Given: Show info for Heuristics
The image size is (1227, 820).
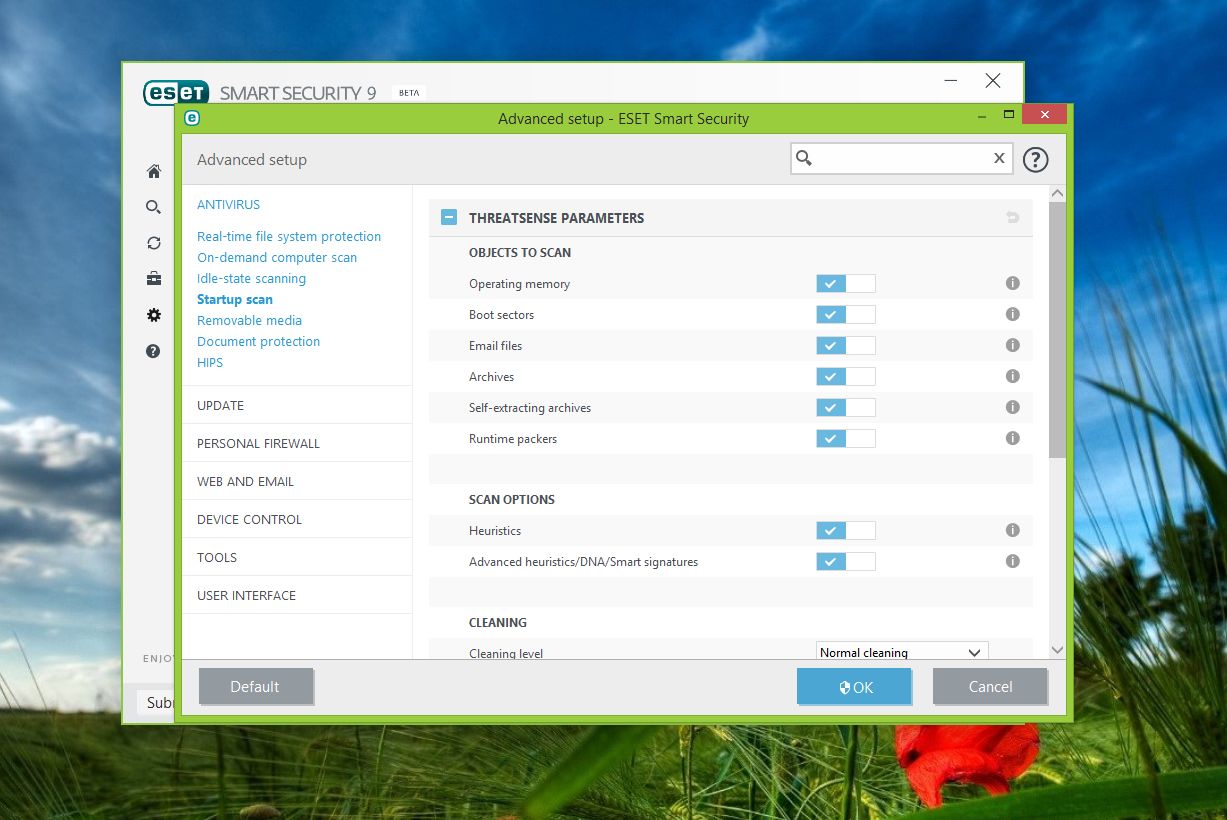Looking at the screenshot, I should coord(1012,530).
